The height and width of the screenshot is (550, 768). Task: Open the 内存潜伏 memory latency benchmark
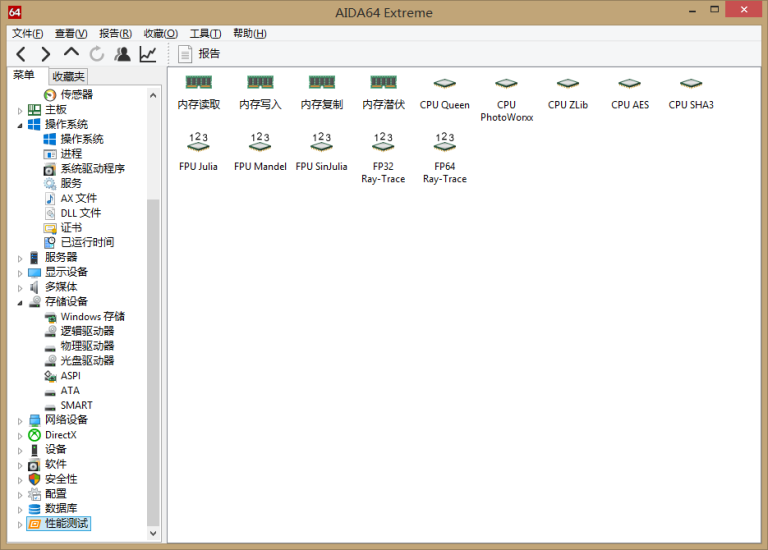point(384,93)
